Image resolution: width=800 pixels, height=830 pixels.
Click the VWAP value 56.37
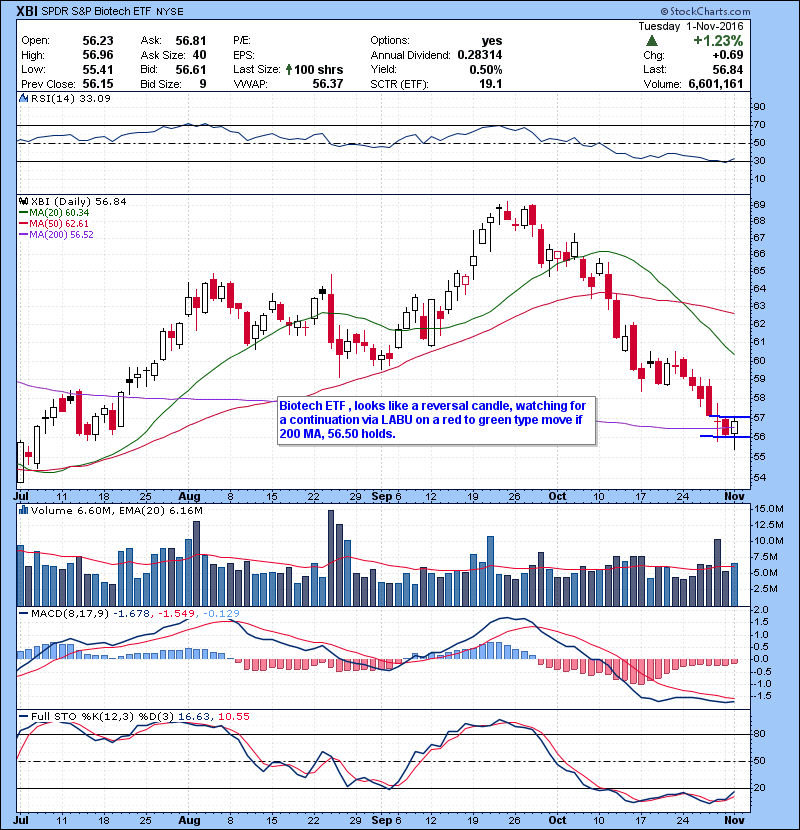pyautogui.click(x=328, y=84)
